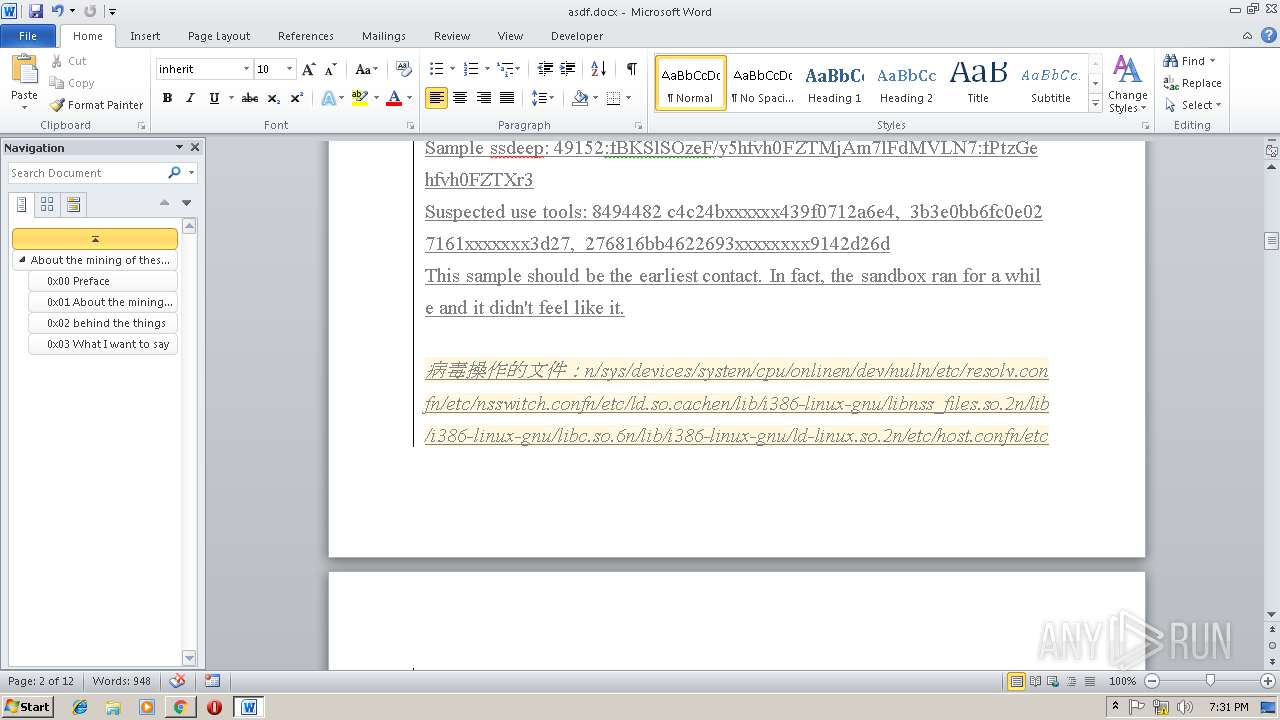Increase paragraph indent
The image size is (1280, 720).
click(x=567, y=69)
